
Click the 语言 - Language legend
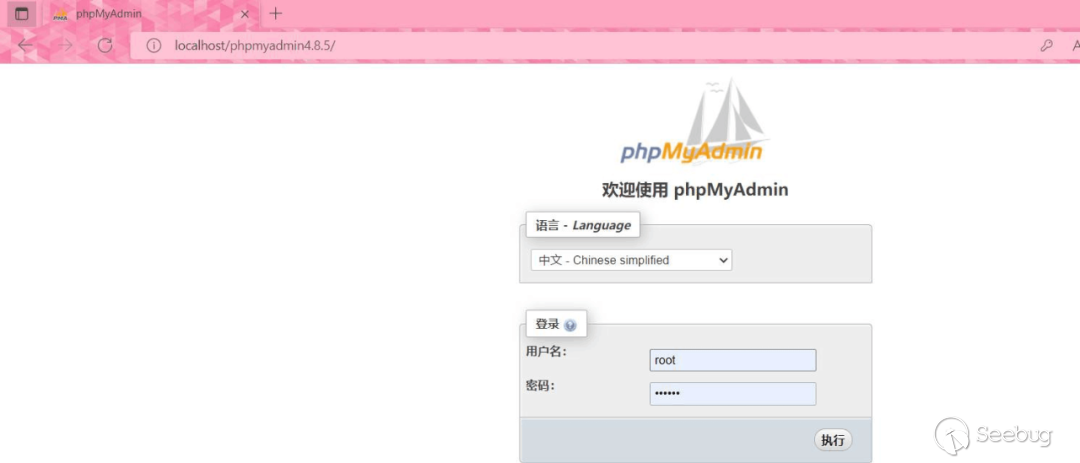point(583,225)
